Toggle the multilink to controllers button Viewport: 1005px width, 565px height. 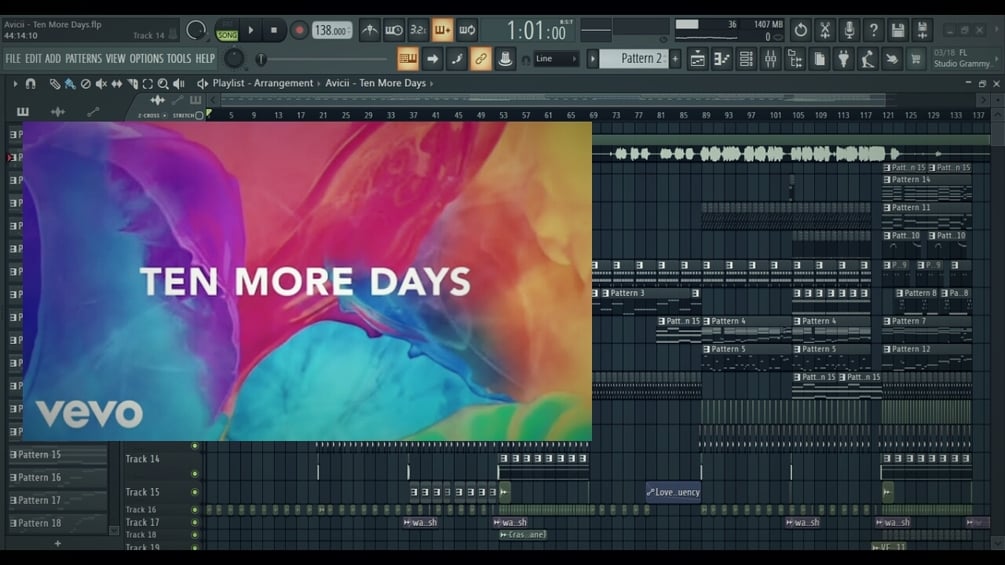click(505, 59)
